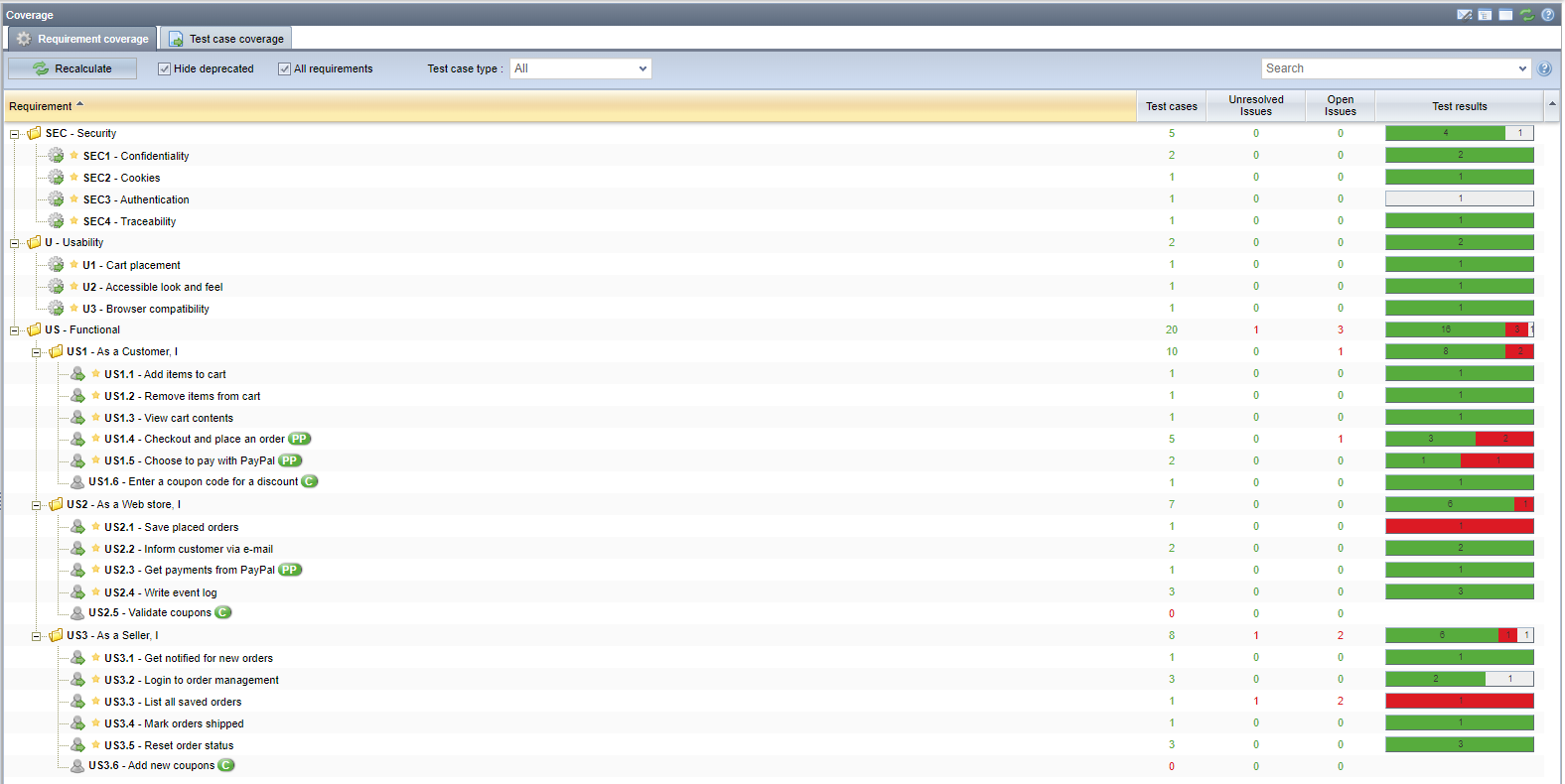Click the gray results bar of SEC3 Authentication

click(x=1460, y=198)
